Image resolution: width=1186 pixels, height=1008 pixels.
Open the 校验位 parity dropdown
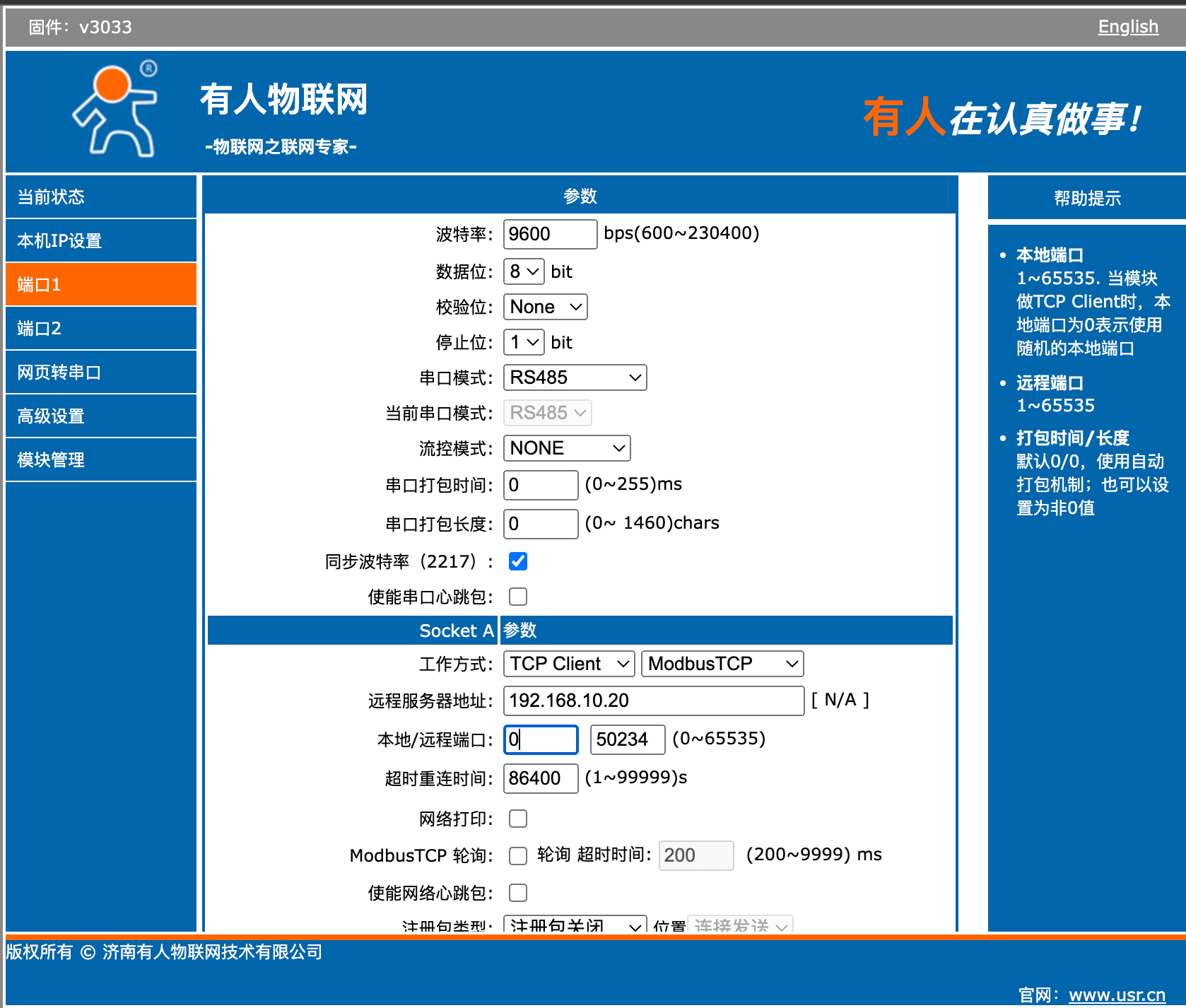point(544,307)
